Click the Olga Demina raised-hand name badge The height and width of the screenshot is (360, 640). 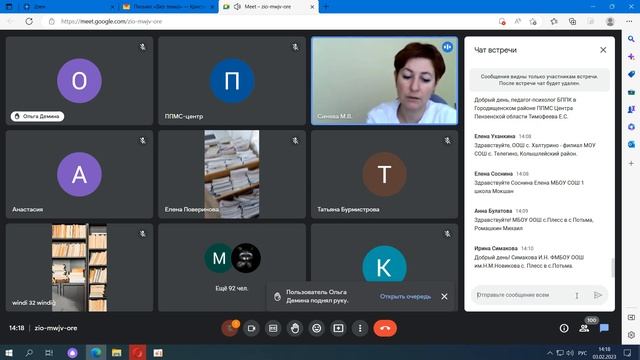point(37,116)
